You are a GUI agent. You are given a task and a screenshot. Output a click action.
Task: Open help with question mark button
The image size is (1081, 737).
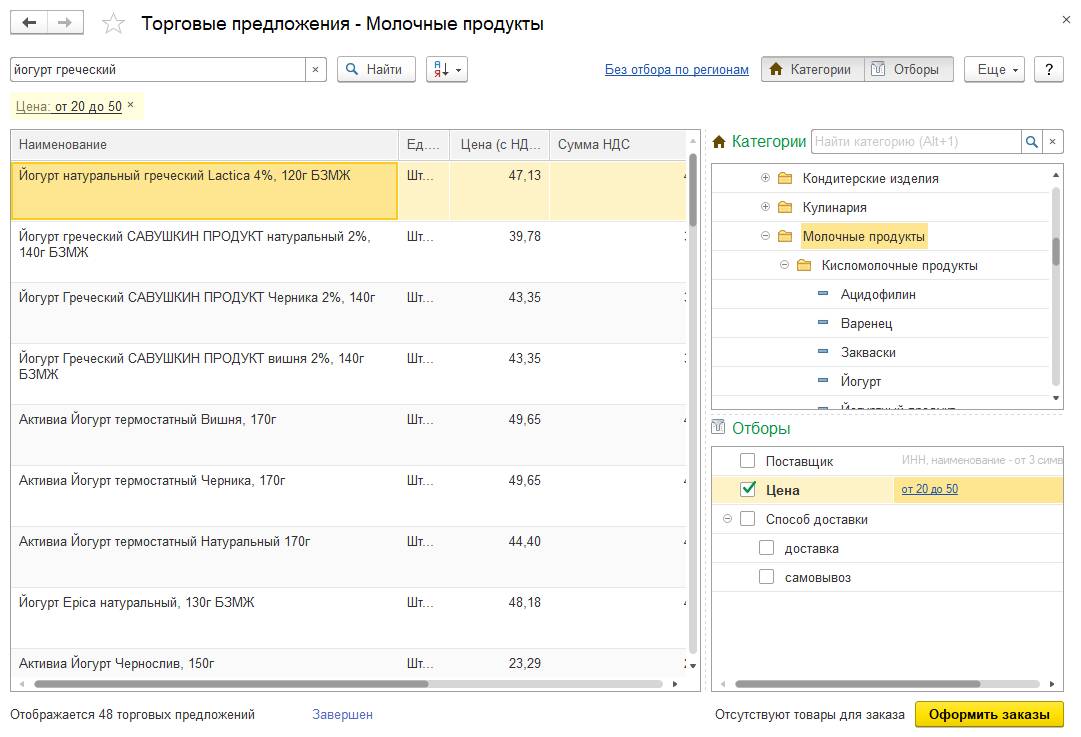[1048, 70]
